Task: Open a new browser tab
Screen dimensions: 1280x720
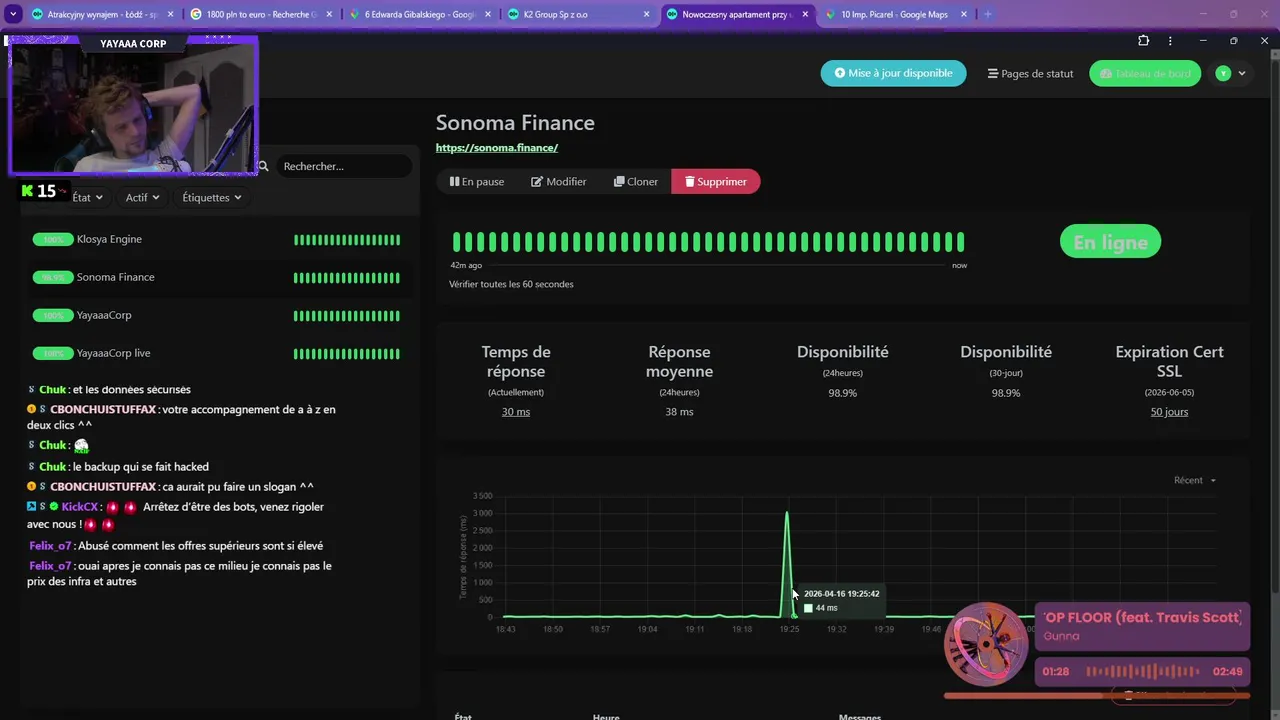Action: click(x=988, y=15)
